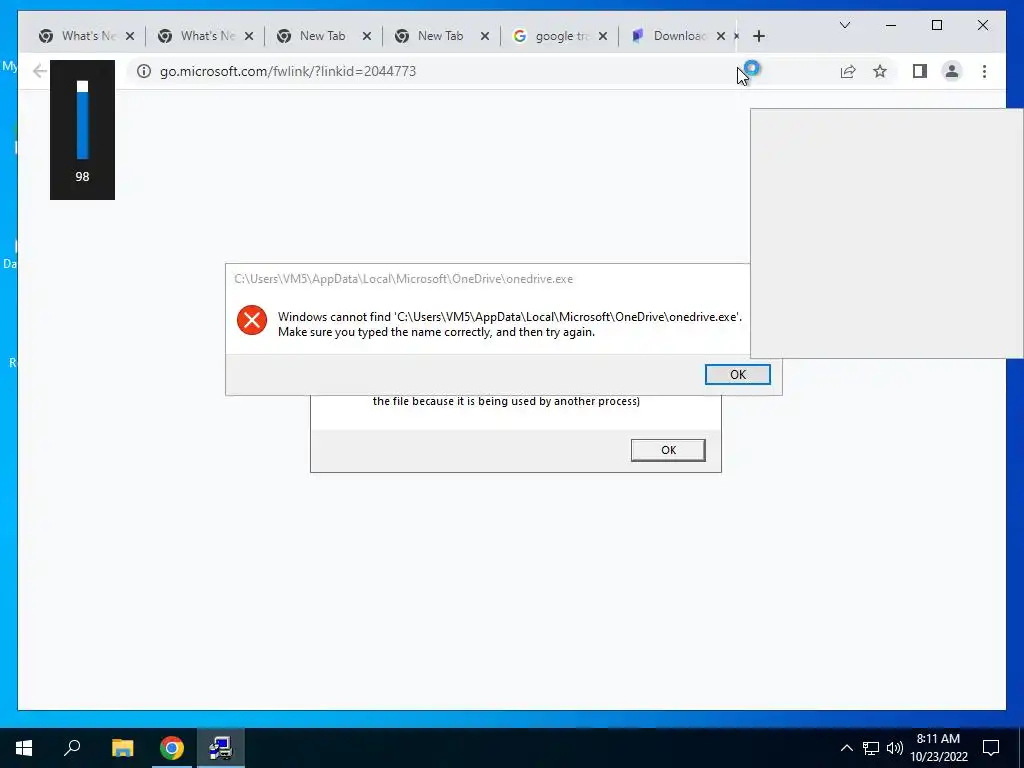Open the second New Tab tab
The width and height of the screenshot is (1024, 768).
(x=440, y=36)
